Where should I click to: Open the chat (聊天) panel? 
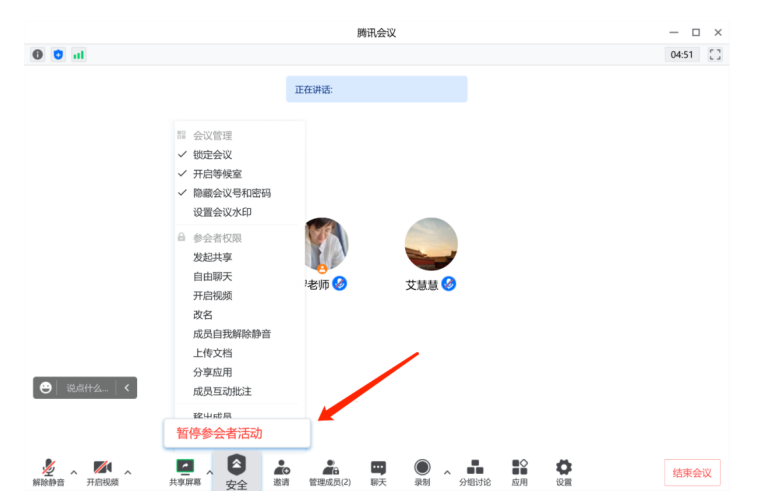point(378,472)
